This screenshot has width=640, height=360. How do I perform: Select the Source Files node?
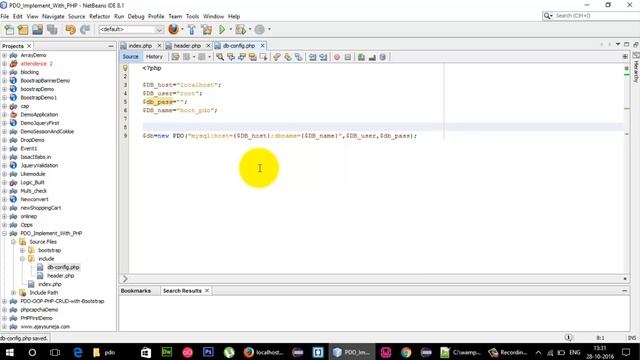pyautogui.click(x=43, y=242)
